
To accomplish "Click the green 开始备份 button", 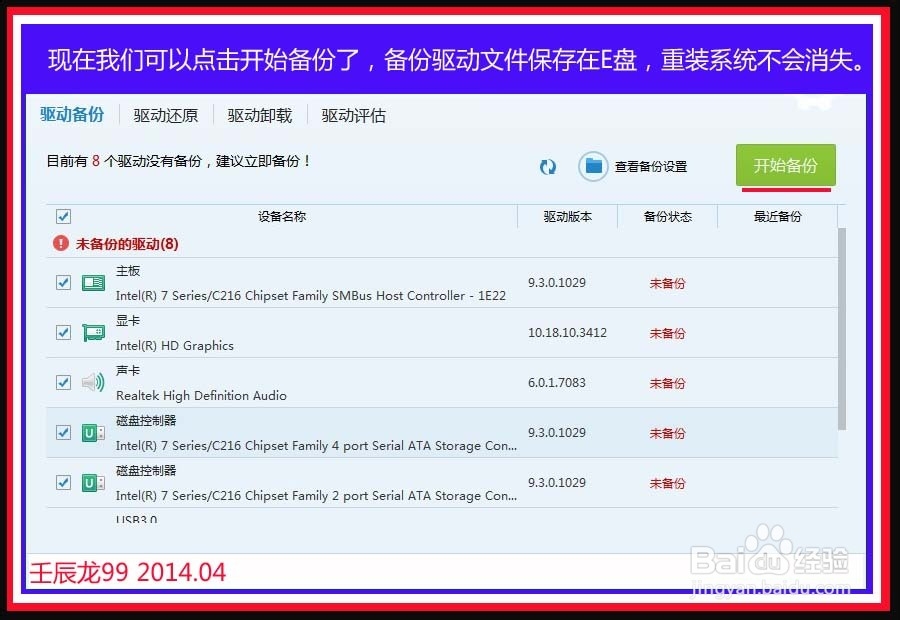I will [786, 167].
